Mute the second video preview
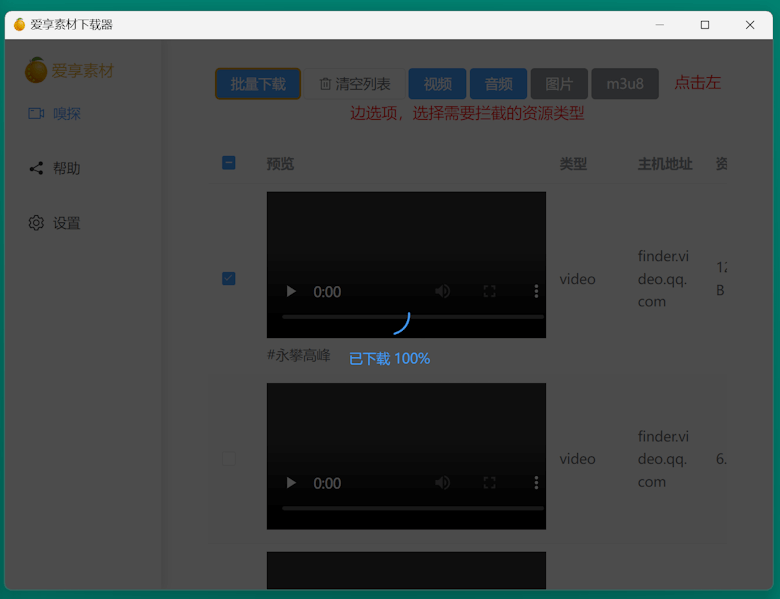Viewport: 780px width, 599px height. tap(442, 483)
